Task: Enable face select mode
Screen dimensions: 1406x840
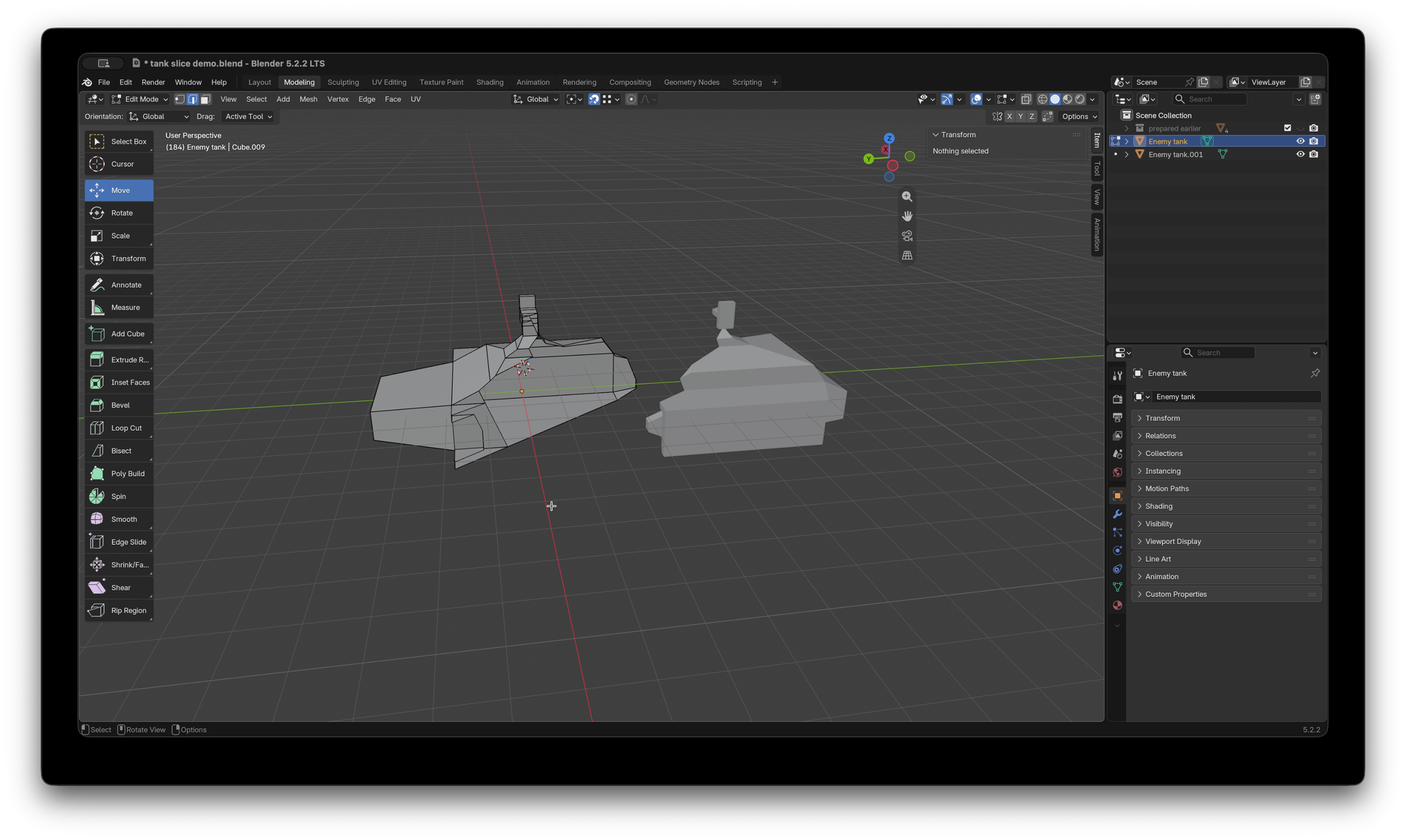Action: coord(205,99)
